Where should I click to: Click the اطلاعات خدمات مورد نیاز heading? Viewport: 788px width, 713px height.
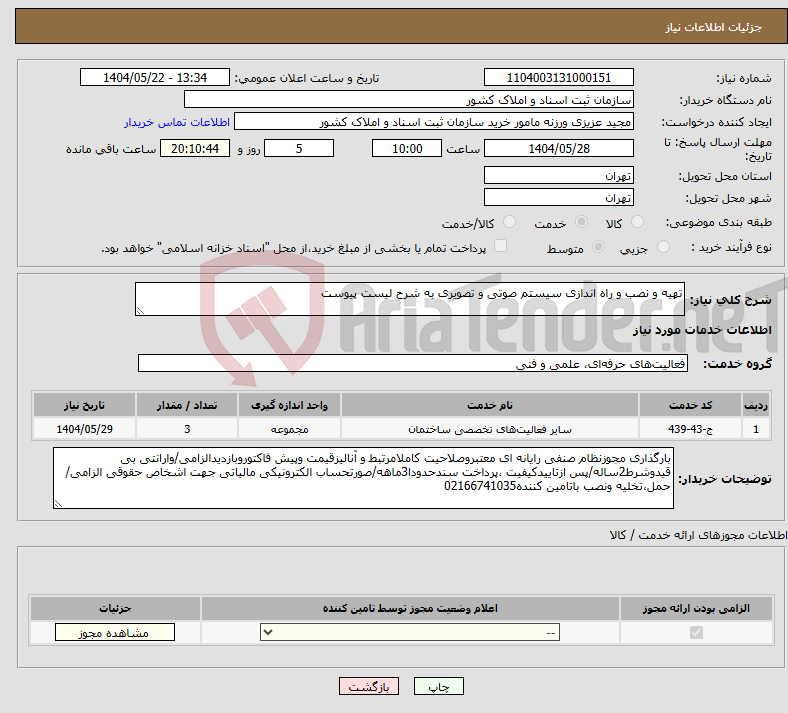(x=702, y=330)
